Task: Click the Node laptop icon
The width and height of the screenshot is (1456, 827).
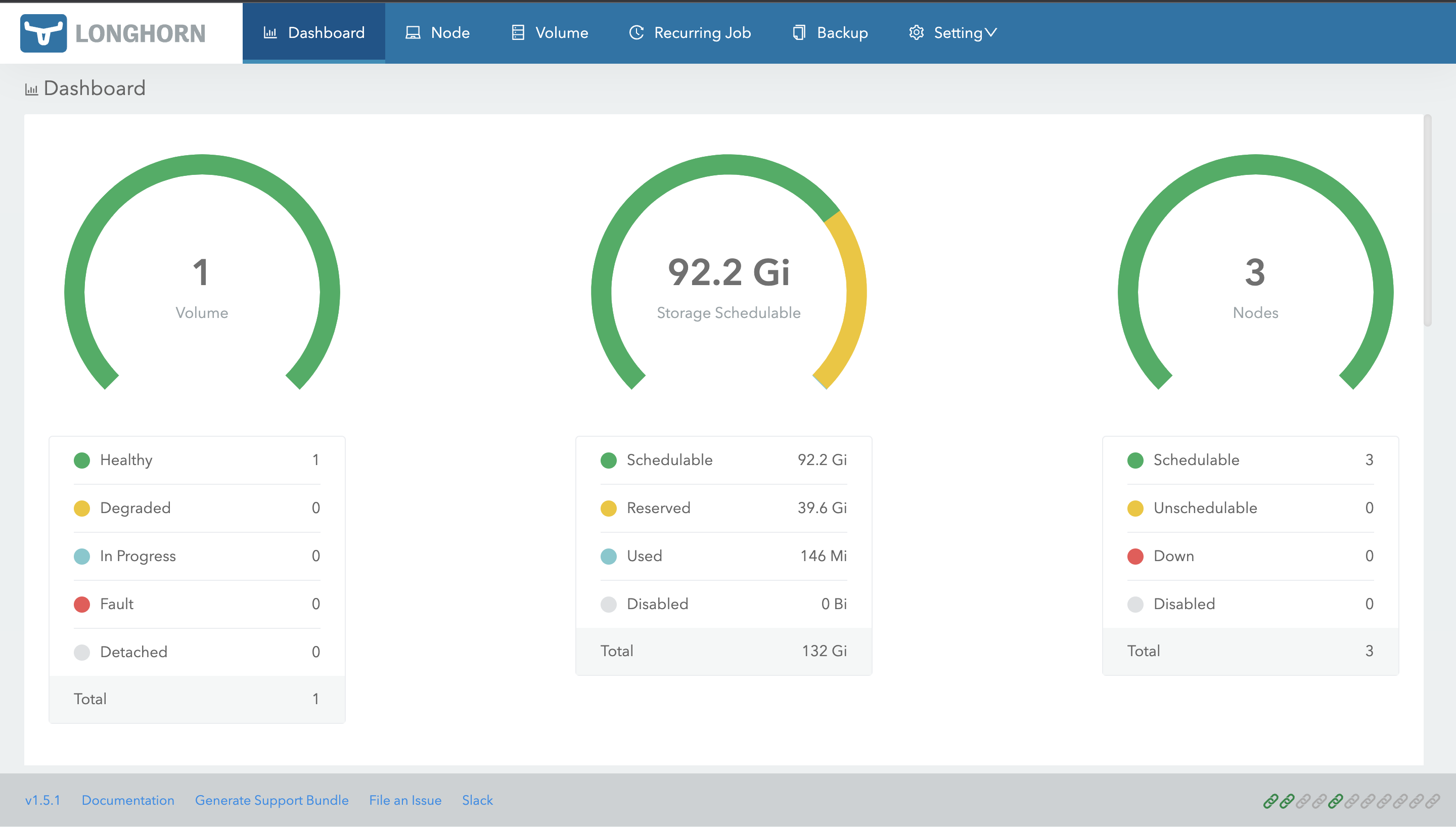Action: pos(413,33)
